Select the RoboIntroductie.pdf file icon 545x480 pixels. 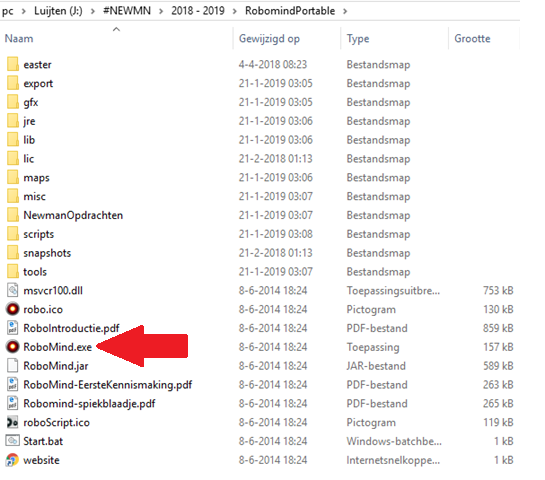click(x=13, y=328)
